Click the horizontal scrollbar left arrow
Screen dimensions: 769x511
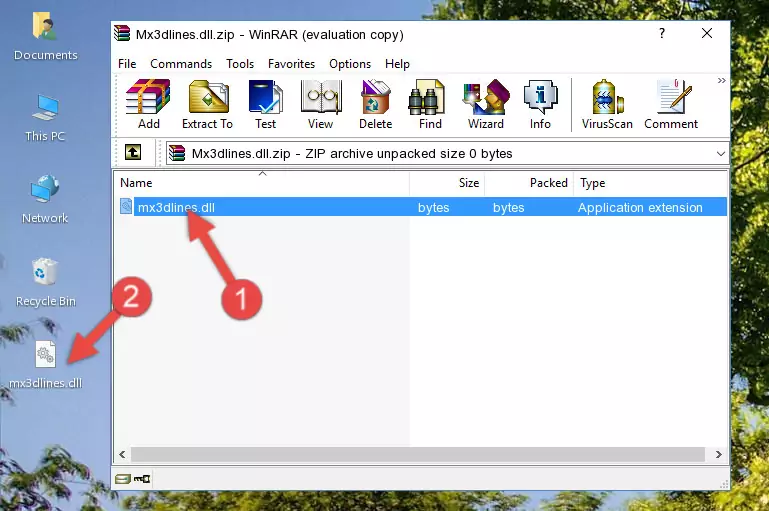coord(122,455)
